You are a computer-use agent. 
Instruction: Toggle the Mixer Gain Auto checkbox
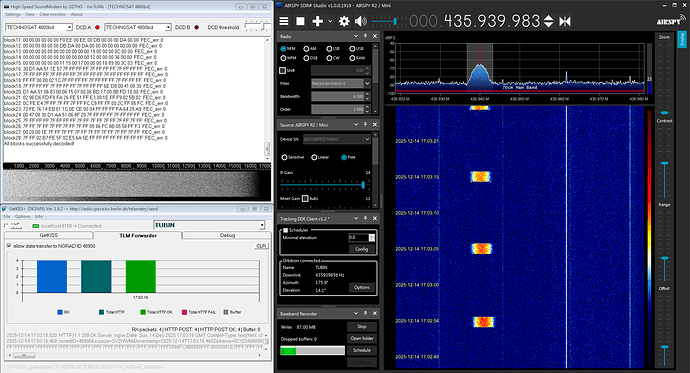[305, 198]
